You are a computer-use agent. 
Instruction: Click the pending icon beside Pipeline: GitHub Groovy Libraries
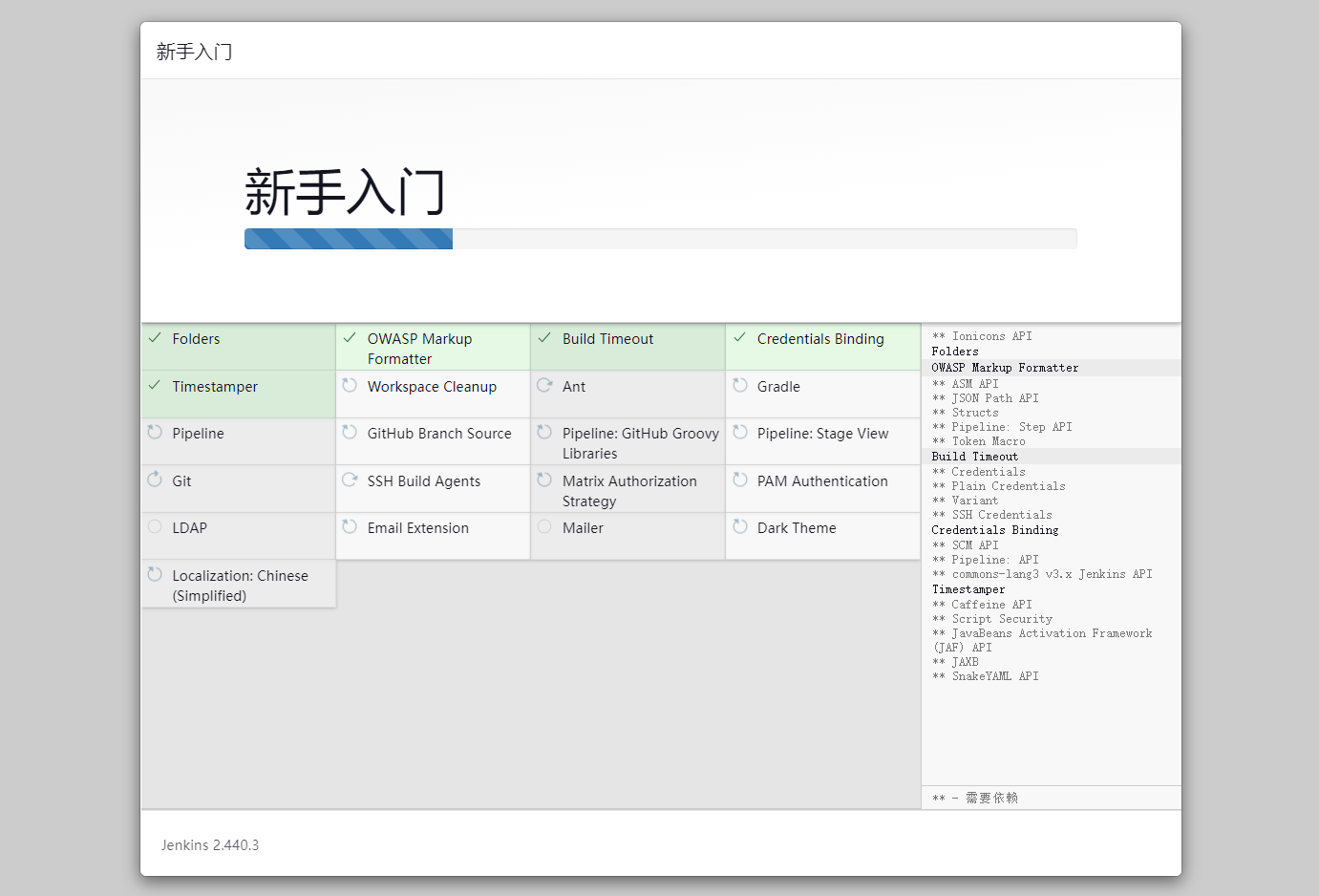tap(544, 432)
